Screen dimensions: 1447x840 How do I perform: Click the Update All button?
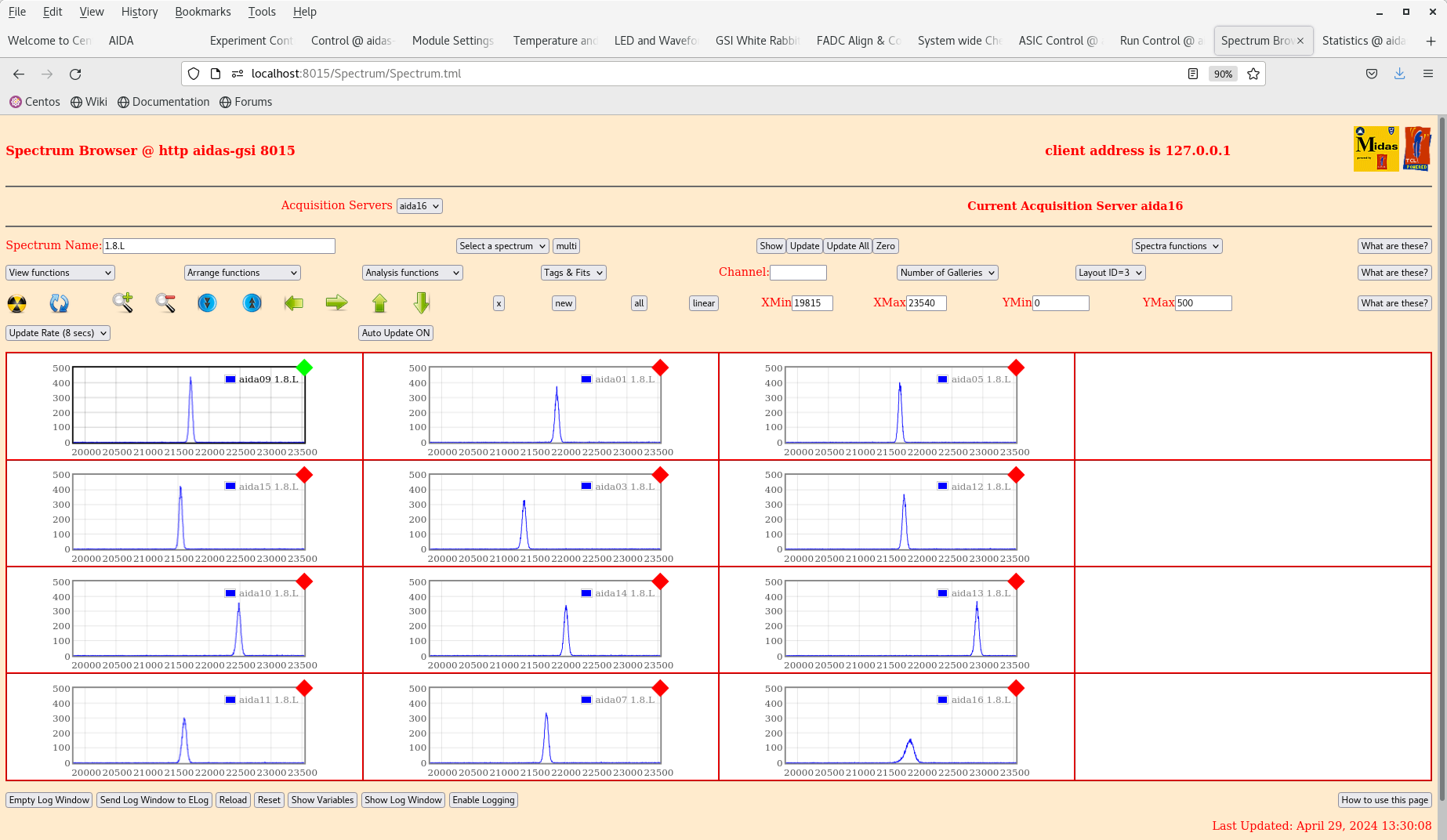pos(847,246)
